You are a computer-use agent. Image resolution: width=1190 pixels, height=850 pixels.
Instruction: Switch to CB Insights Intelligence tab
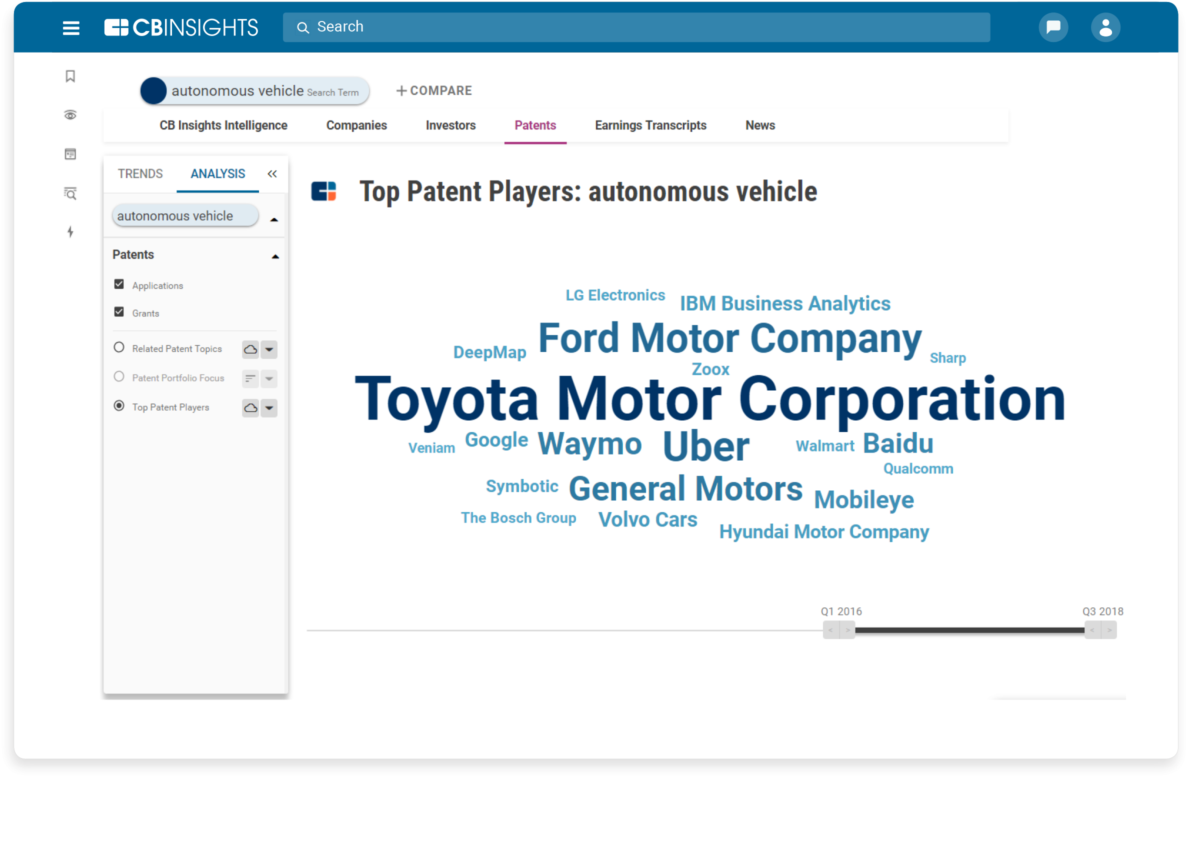(223, 125)
